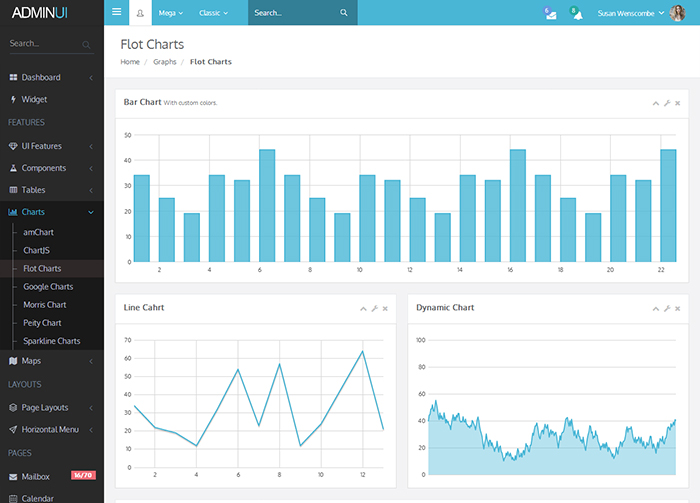
Task: Open Bar Chart panel wrench settings
Action: pos(667,103)
